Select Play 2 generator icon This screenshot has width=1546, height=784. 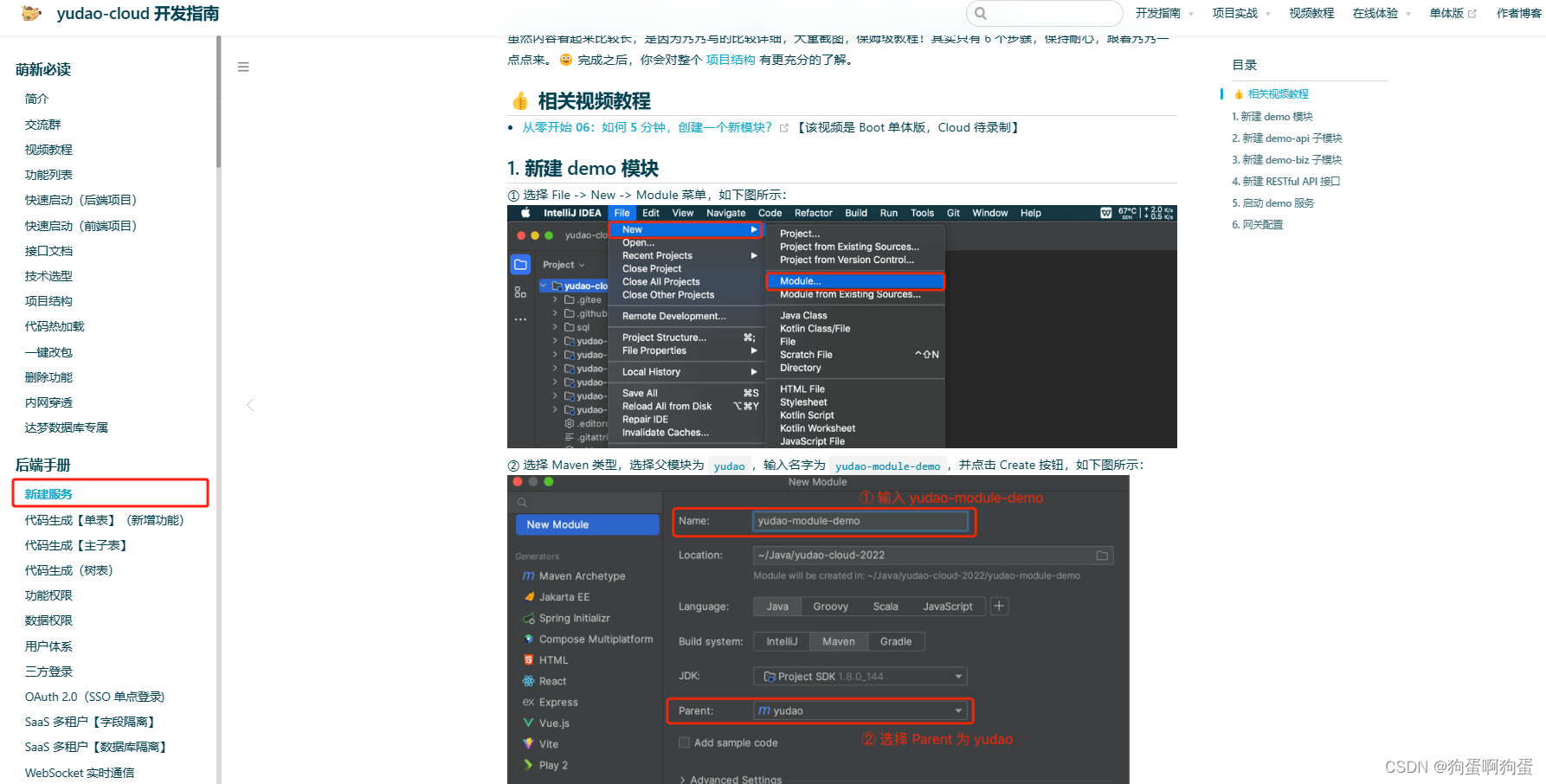click(529, 765)
